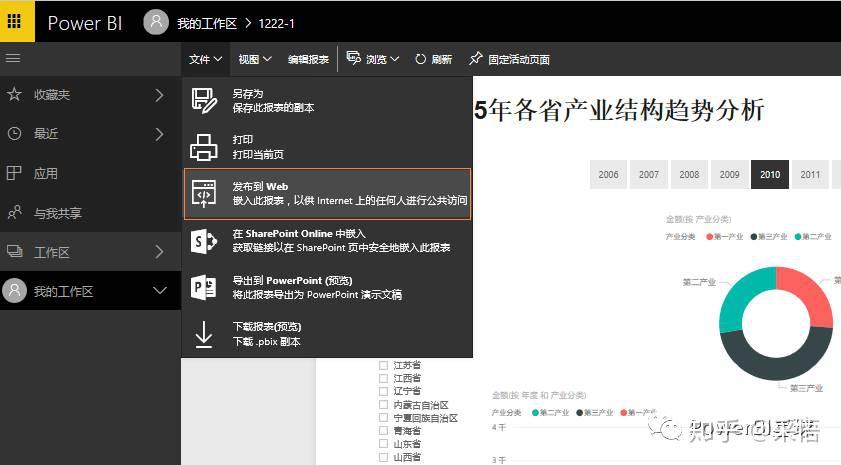Check the 青海省 checkbox
The height and width of the screenshot is (465, 841).
[383, 431]
